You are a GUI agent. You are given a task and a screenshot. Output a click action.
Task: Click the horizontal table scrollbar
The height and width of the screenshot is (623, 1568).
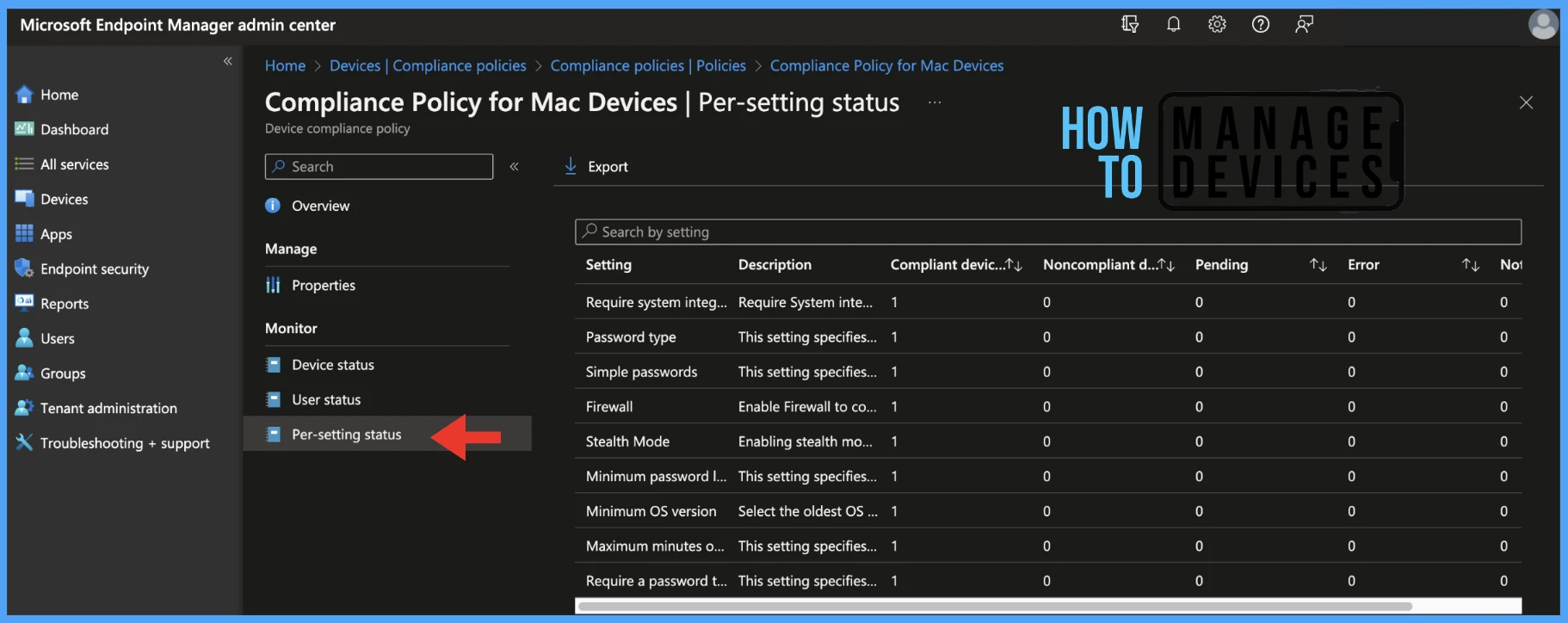(x=995, y=606)
